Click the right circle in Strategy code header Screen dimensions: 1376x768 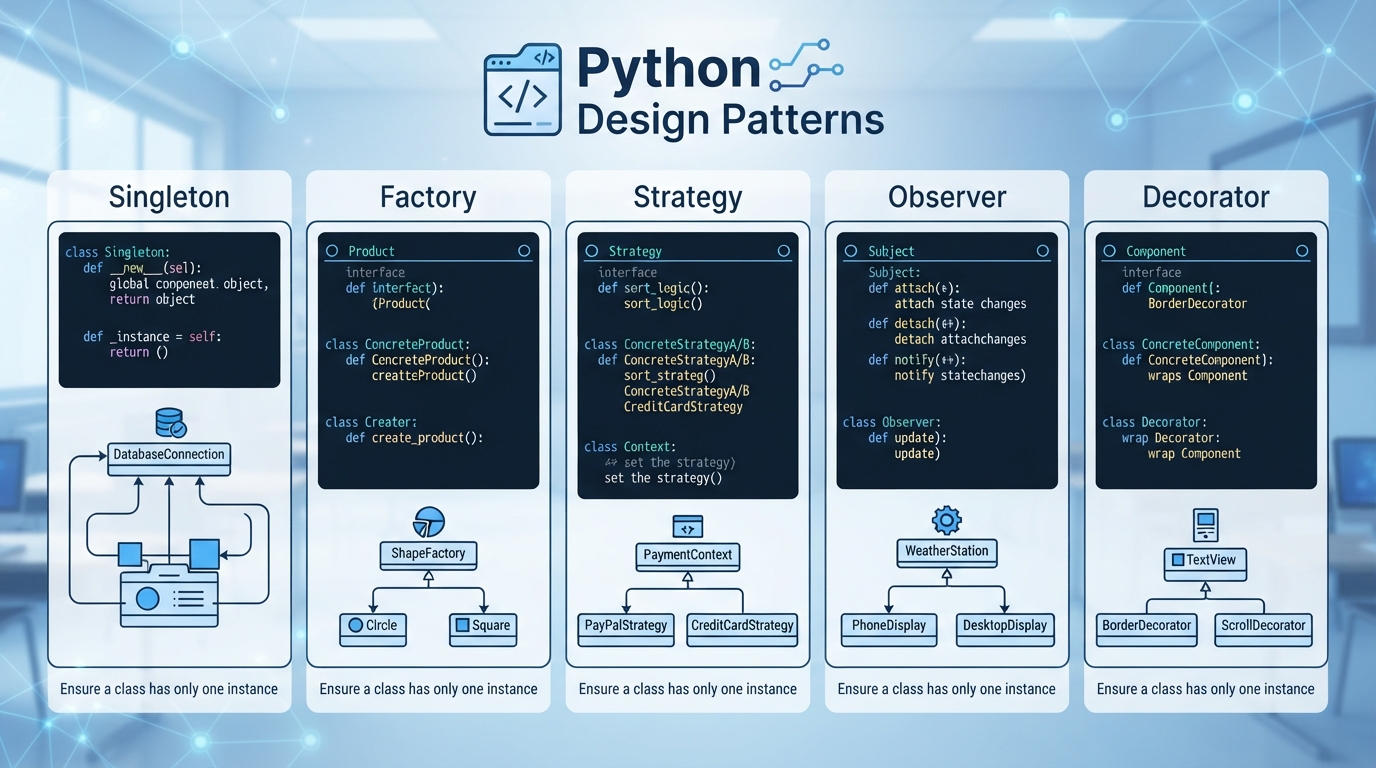[783, 251]
